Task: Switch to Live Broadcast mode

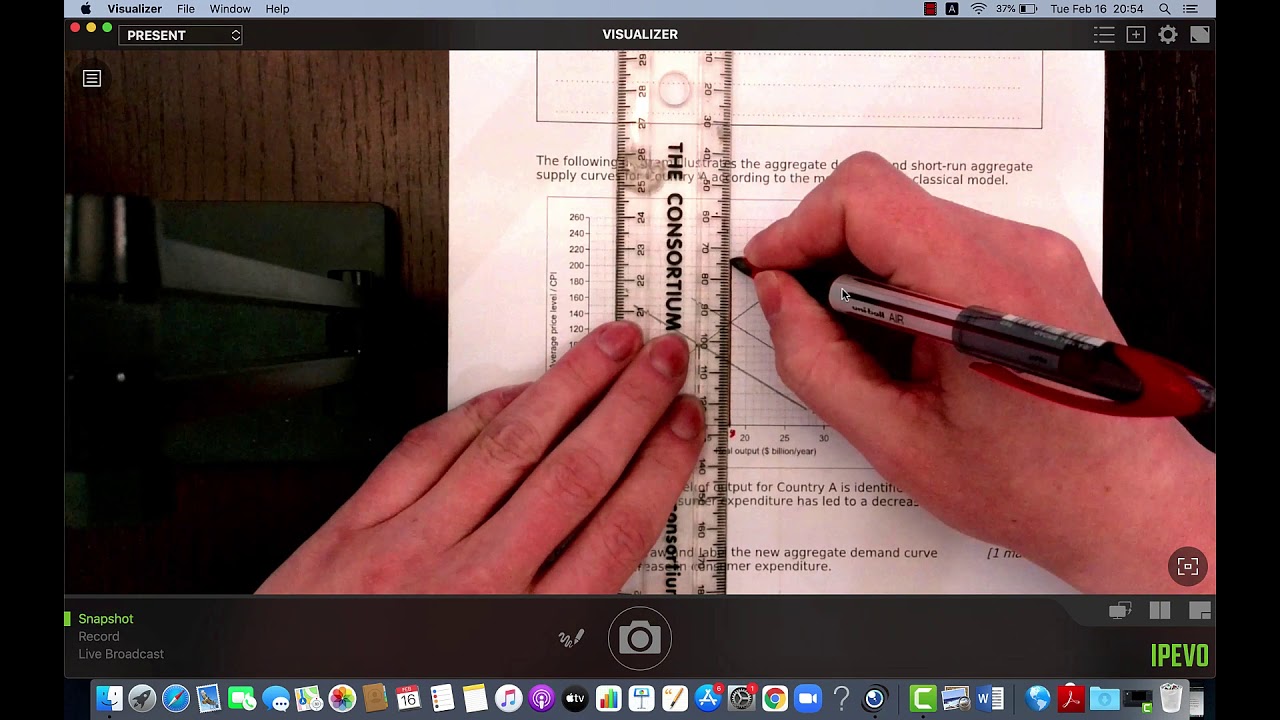Action: point(121,654)
